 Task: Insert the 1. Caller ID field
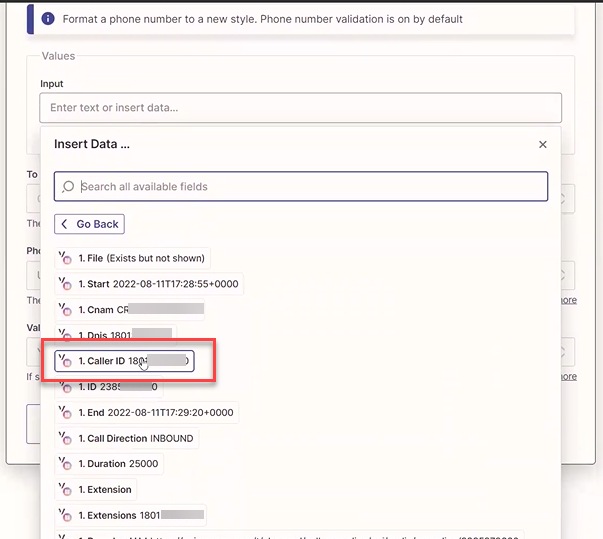point(124,361)
